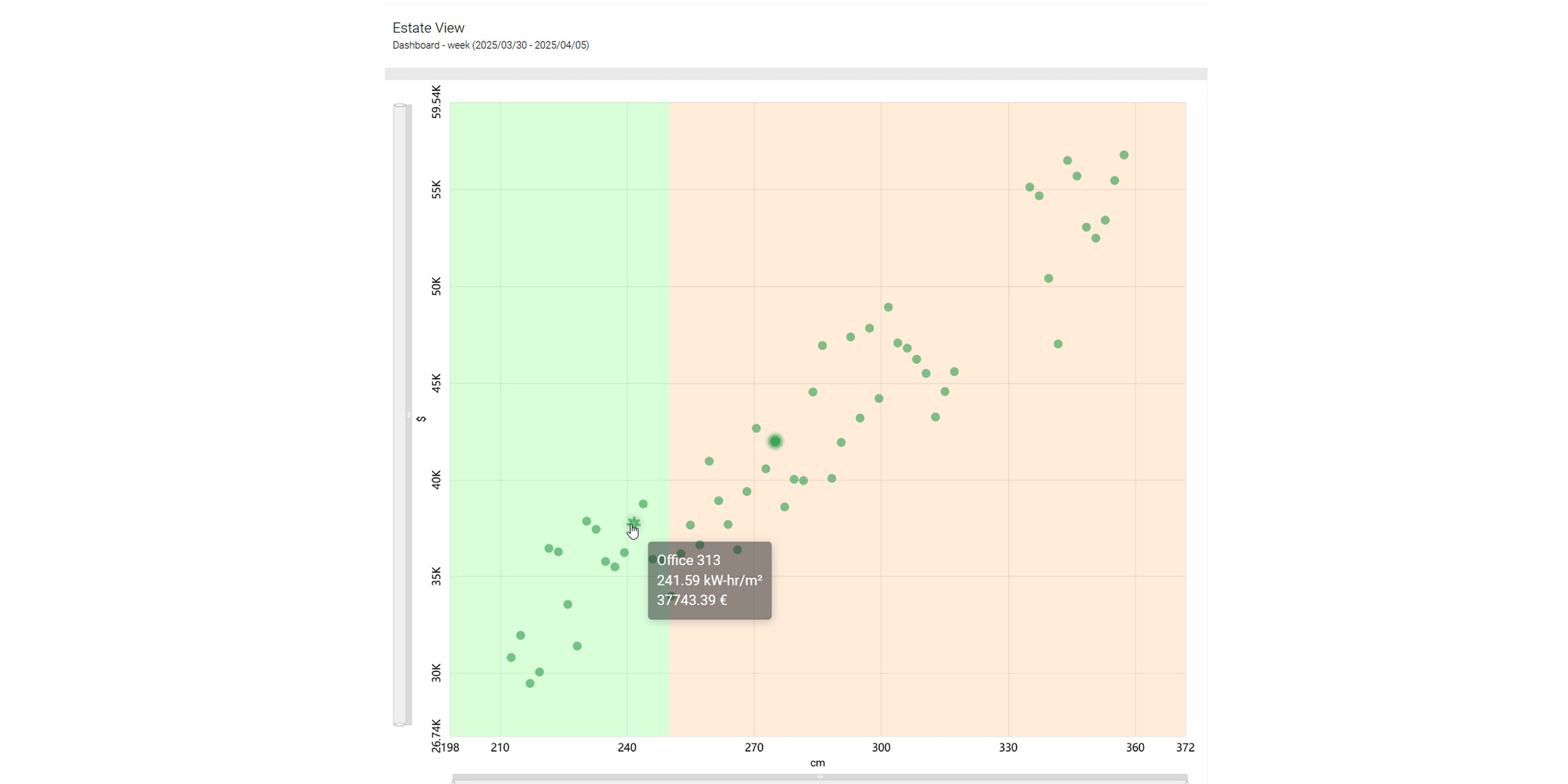The image size is (1568, 784).
Task: Click the bottom handle of the vertical zoom slider
Action: click(x=399, y=724)
